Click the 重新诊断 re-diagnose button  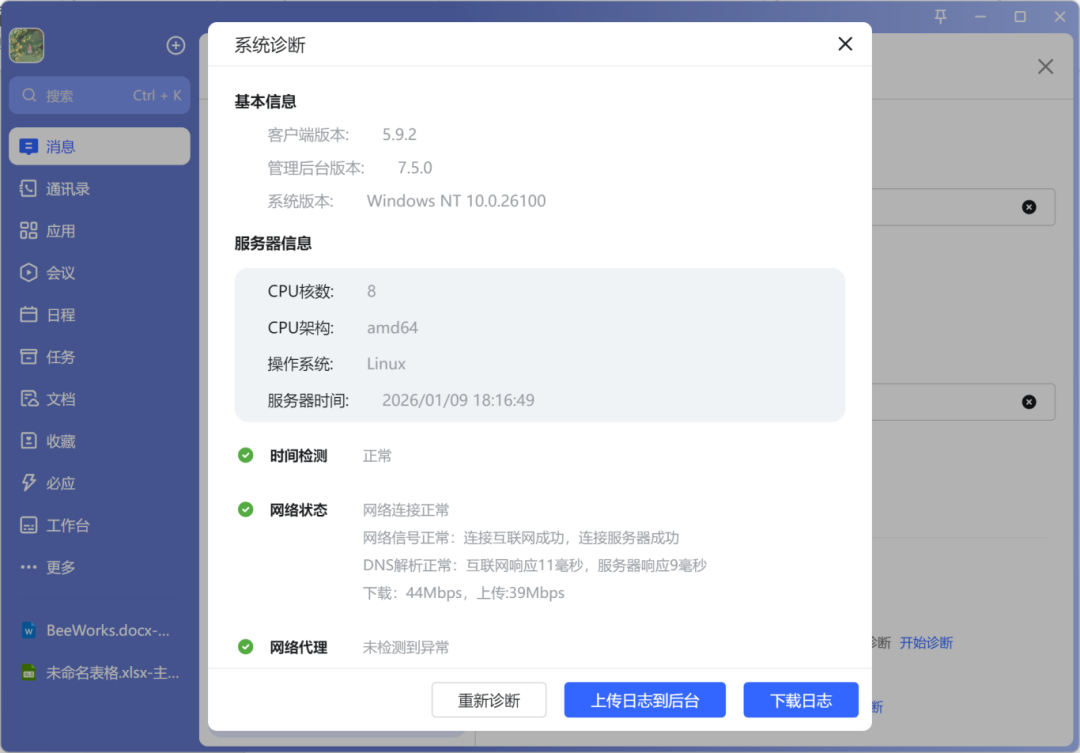point(489,699)
